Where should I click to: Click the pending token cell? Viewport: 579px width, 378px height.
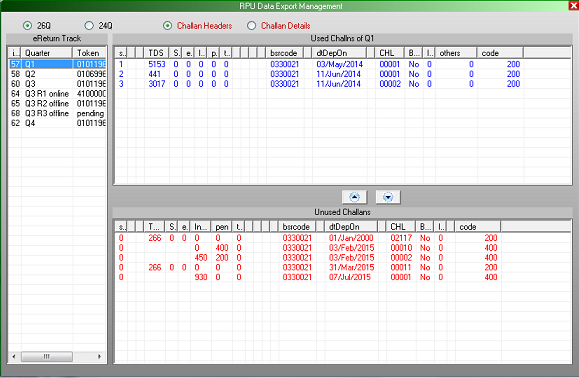[90, 113]
